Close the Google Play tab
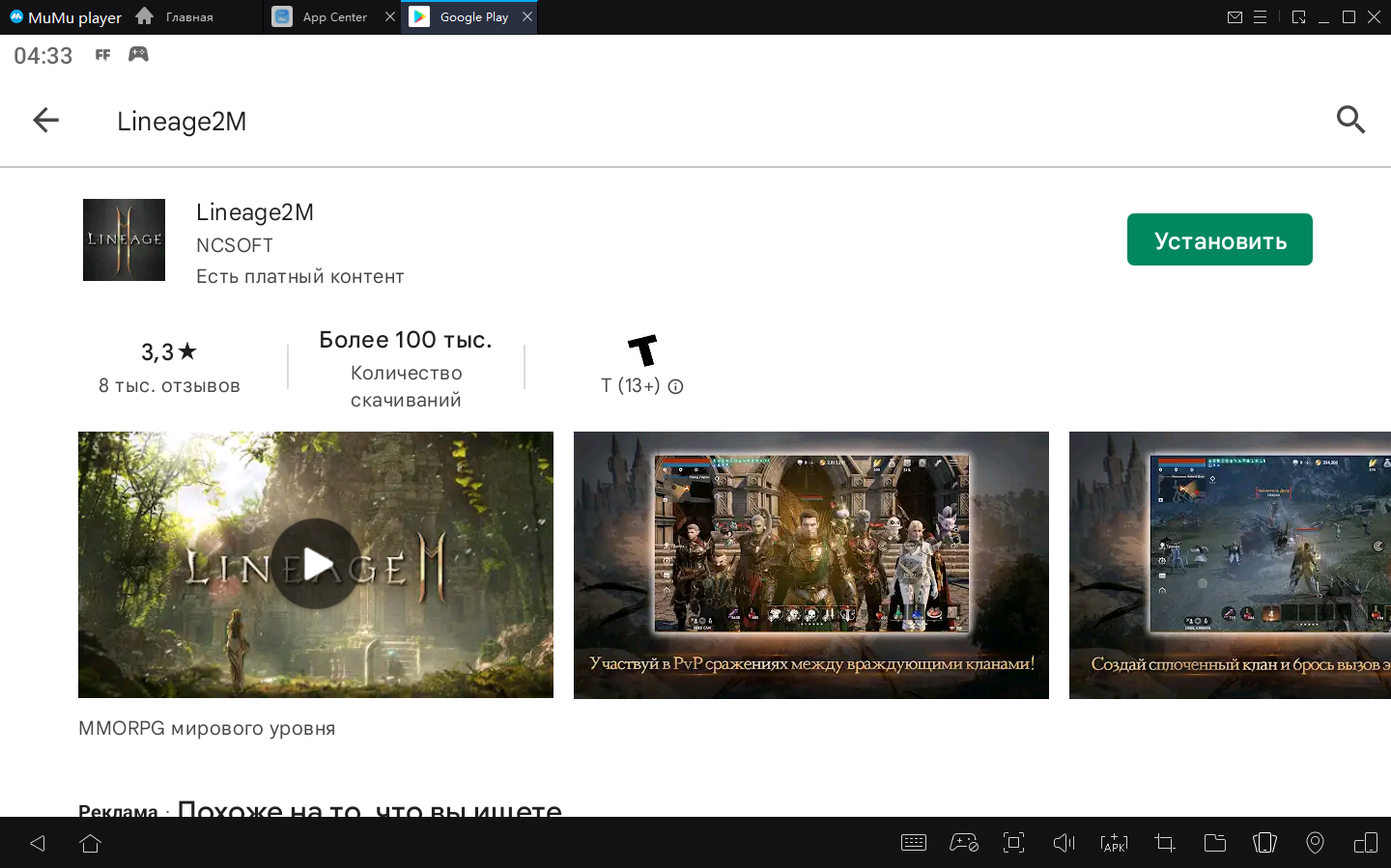Viewport: 1391px width, 868px height. tap(527, 16)
